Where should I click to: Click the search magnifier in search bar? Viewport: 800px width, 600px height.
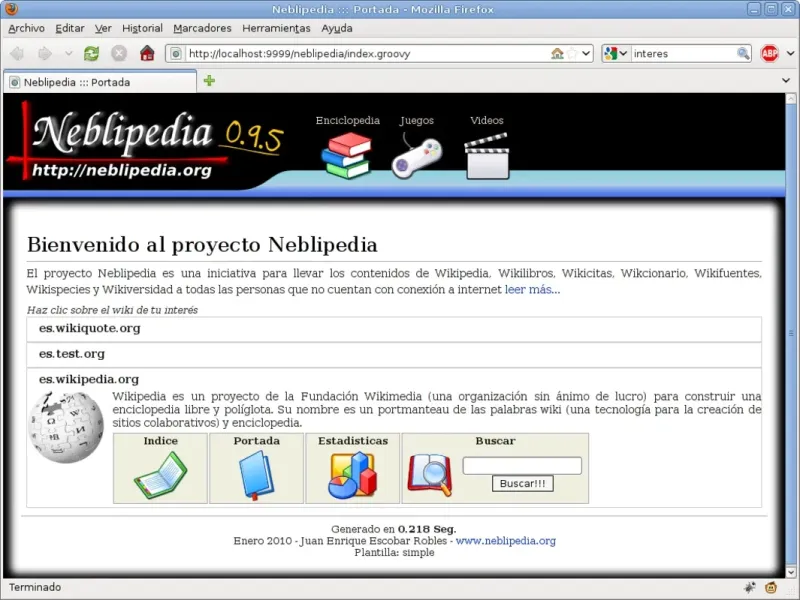click(743, 53)
